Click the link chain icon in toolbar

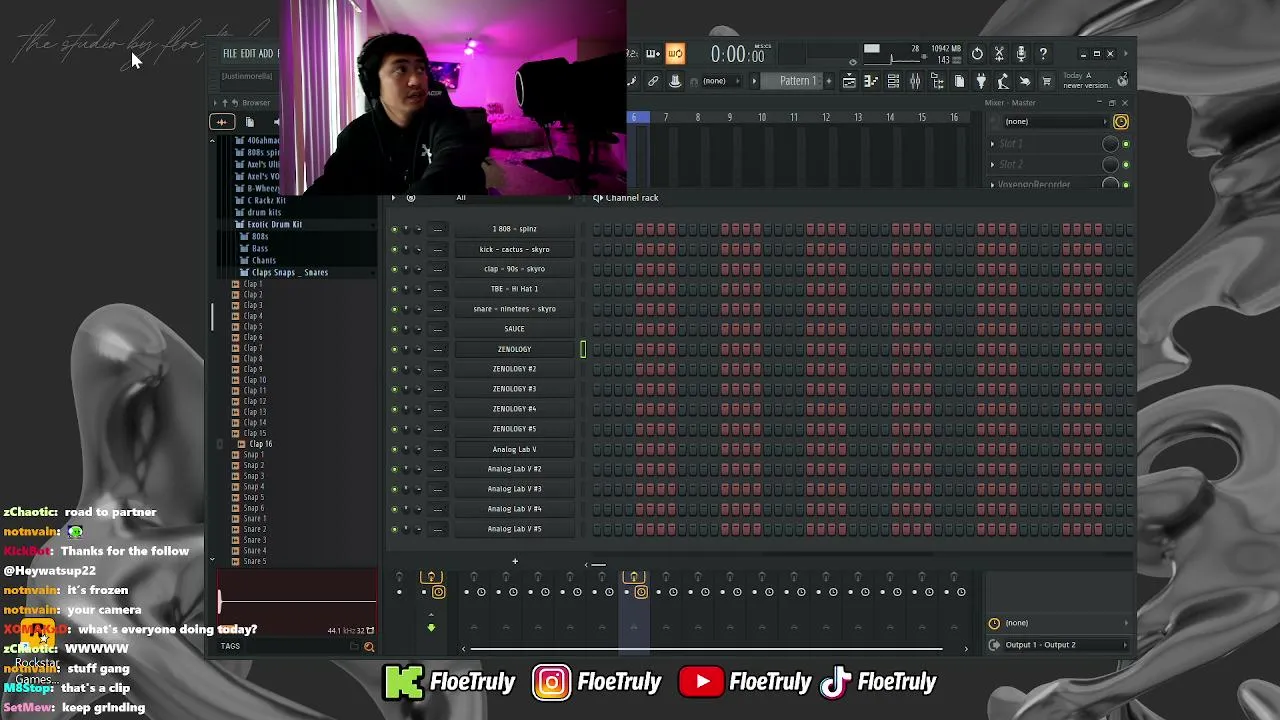653,81
